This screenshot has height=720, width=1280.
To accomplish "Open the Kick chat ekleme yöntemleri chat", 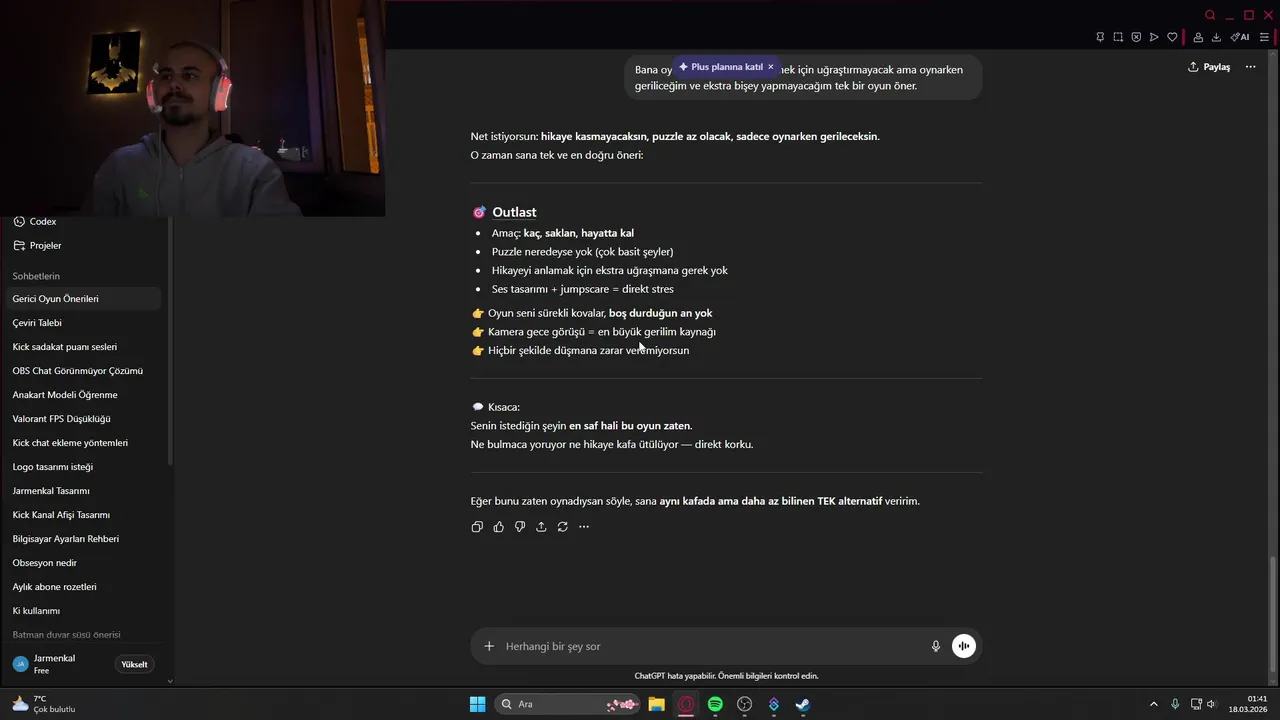I will click(83, 443).
